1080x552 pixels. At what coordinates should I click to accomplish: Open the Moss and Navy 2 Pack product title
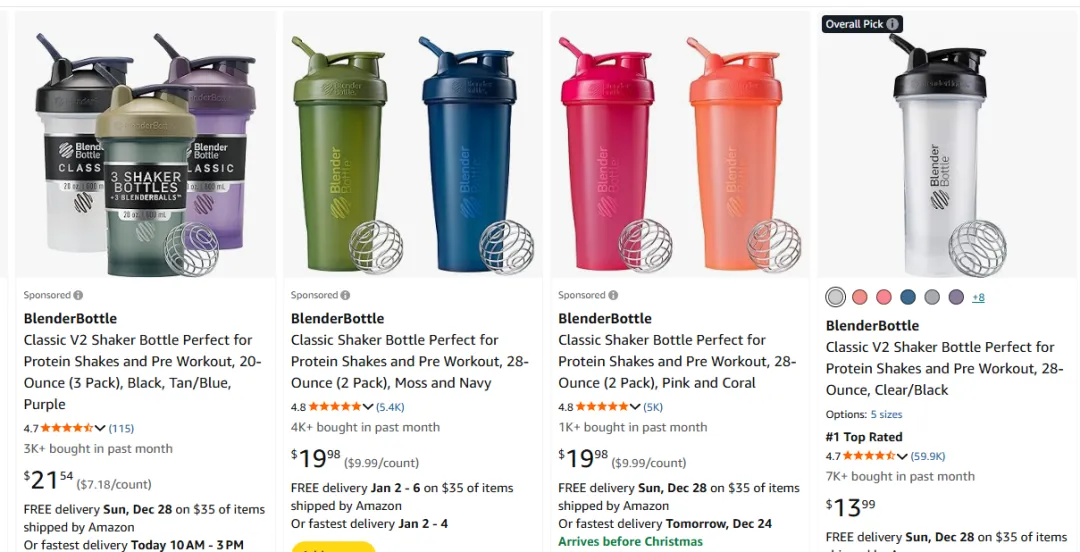[x=403, y=361]
